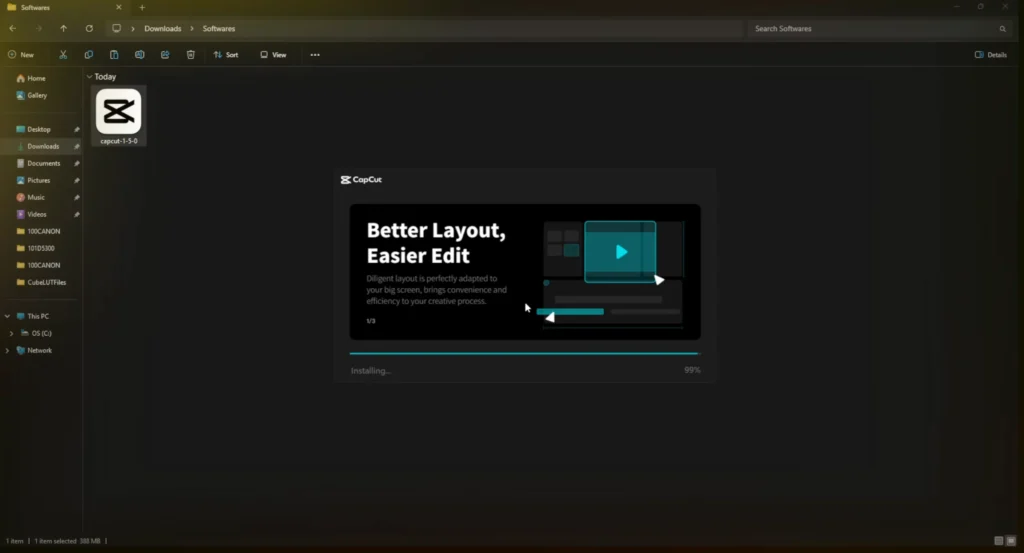1024x553 pixels.
Task: Open chevron dropdown after Downloads breadcrumb
Action: 192,29
